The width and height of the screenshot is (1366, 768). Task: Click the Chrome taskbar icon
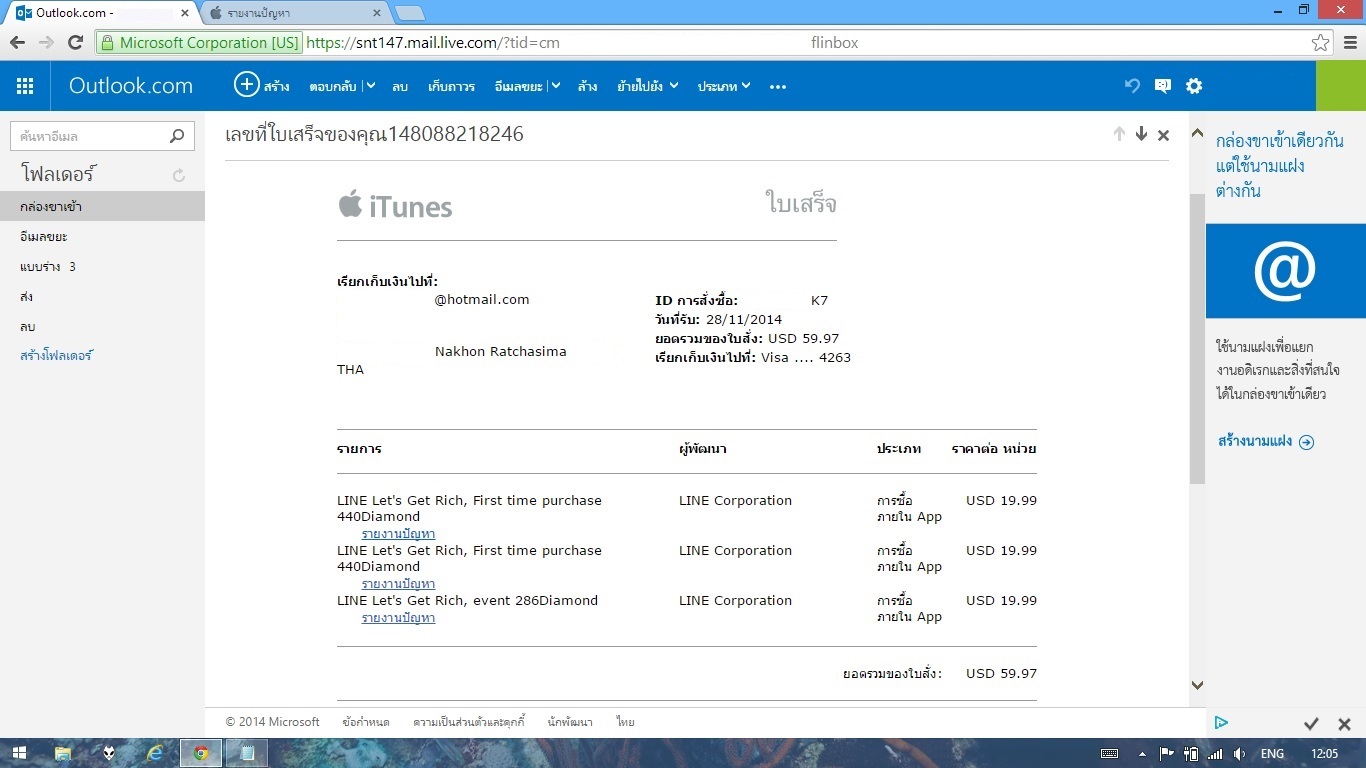point(201,753)
